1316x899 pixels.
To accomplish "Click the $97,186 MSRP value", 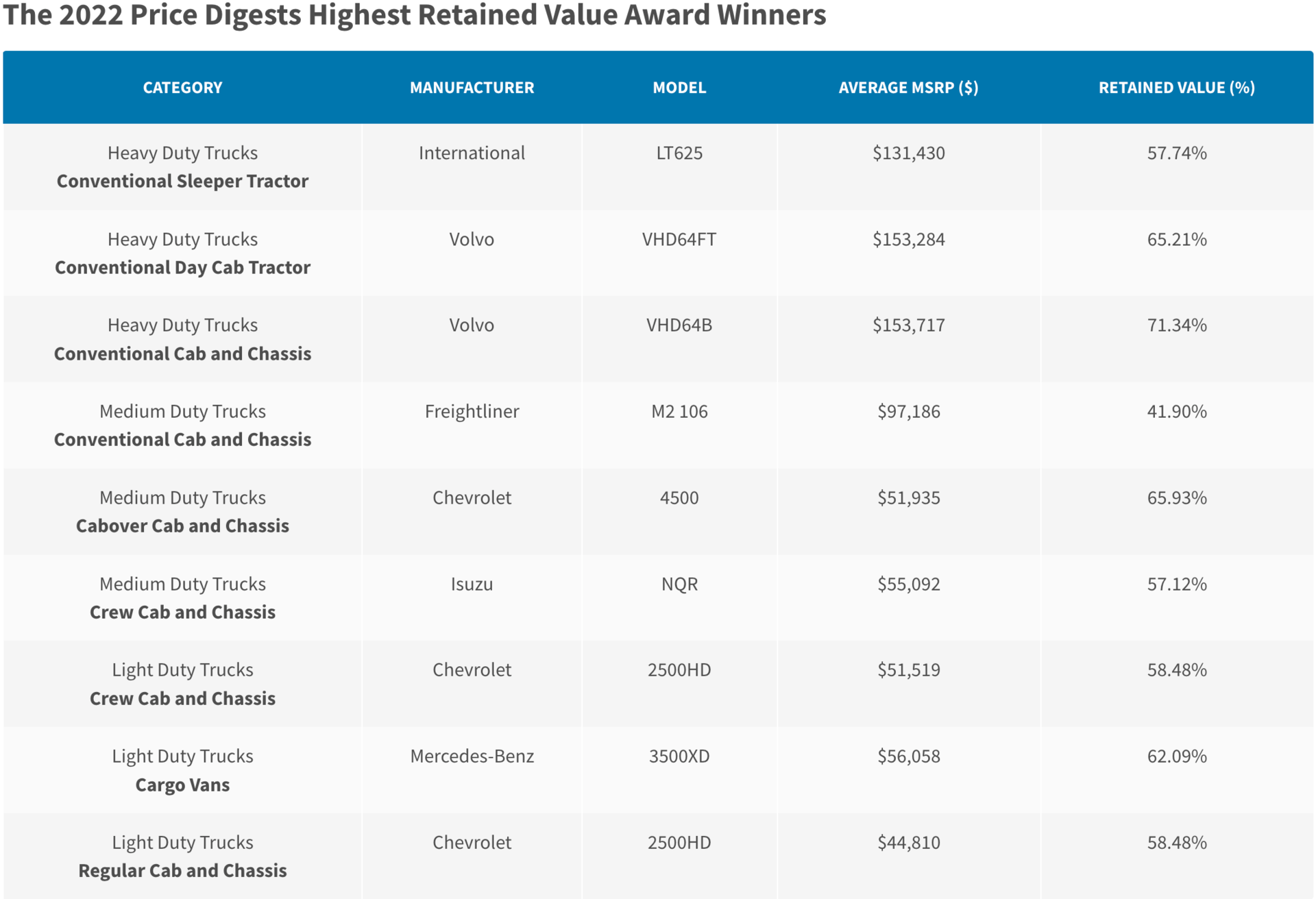I will coord(908,411).
